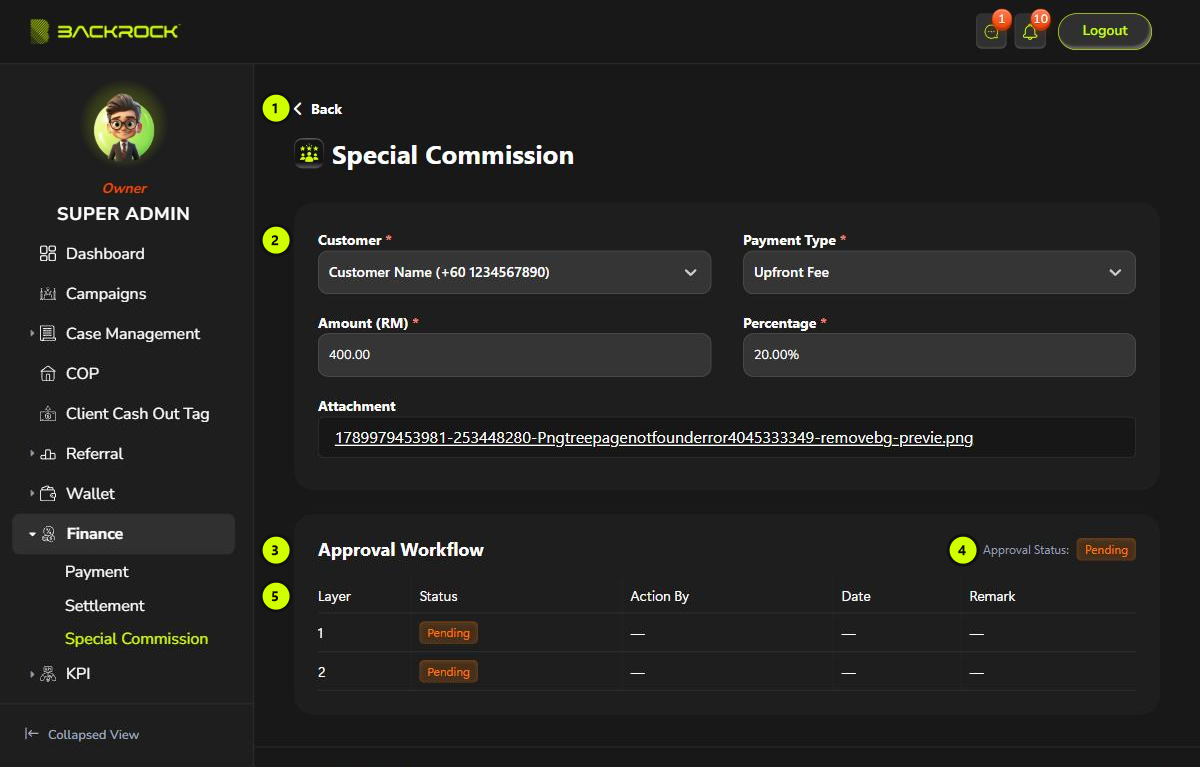This screenshot has width=1200, height=767.
Task: Open the Customer dropdown
Action: [514, 272]
